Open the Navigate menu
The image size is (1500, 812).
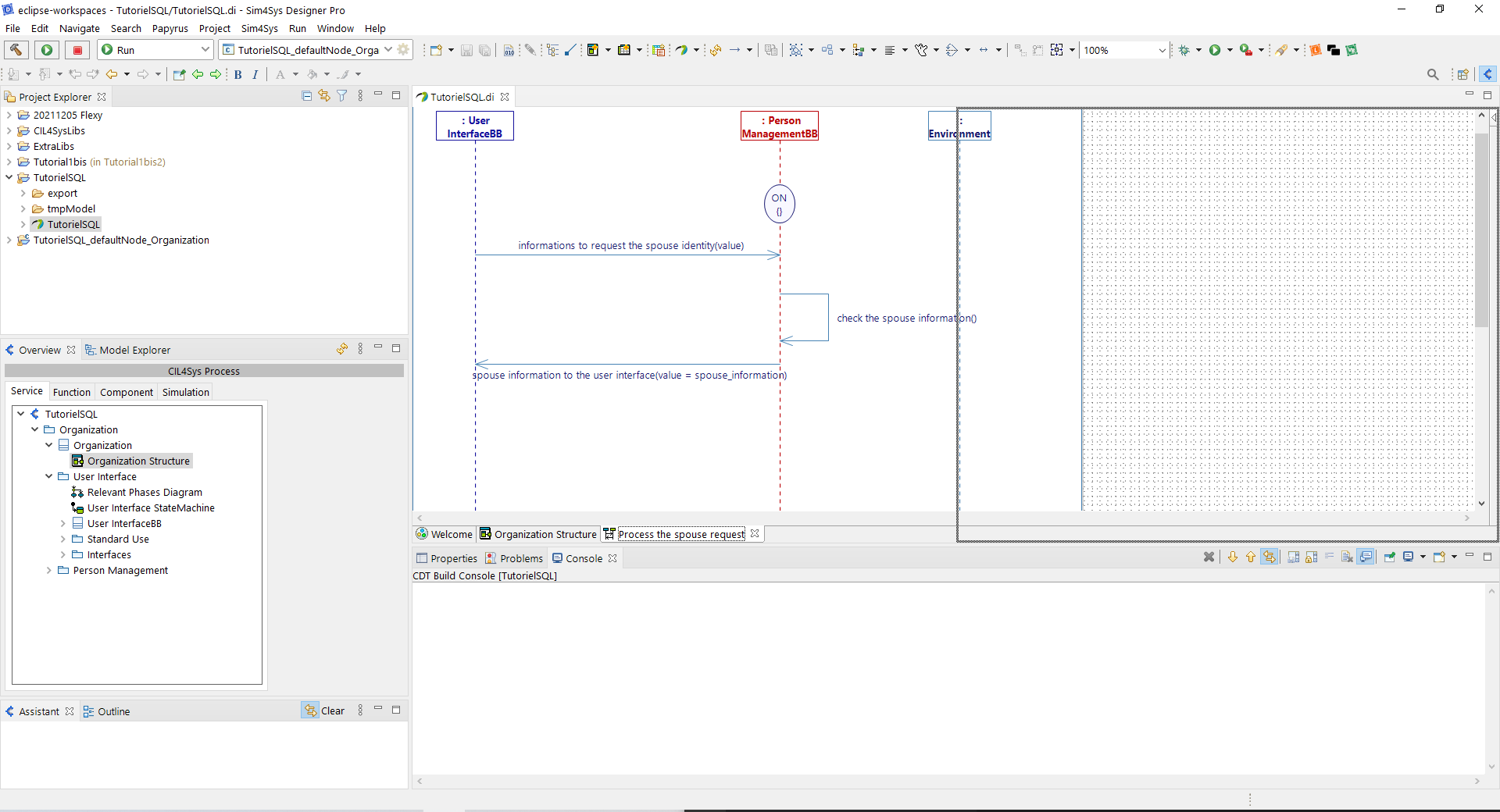click(x=80, y=28)
